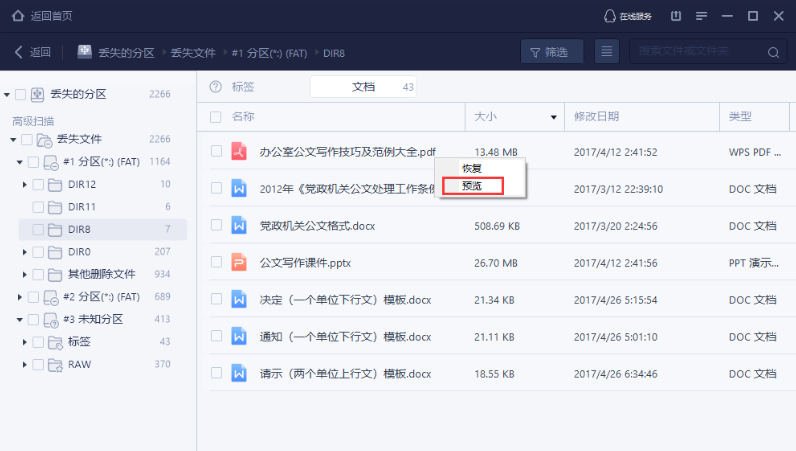Toggle select-all checkbox in 名称 header
The image size is (796, 451).
[216, 117]
